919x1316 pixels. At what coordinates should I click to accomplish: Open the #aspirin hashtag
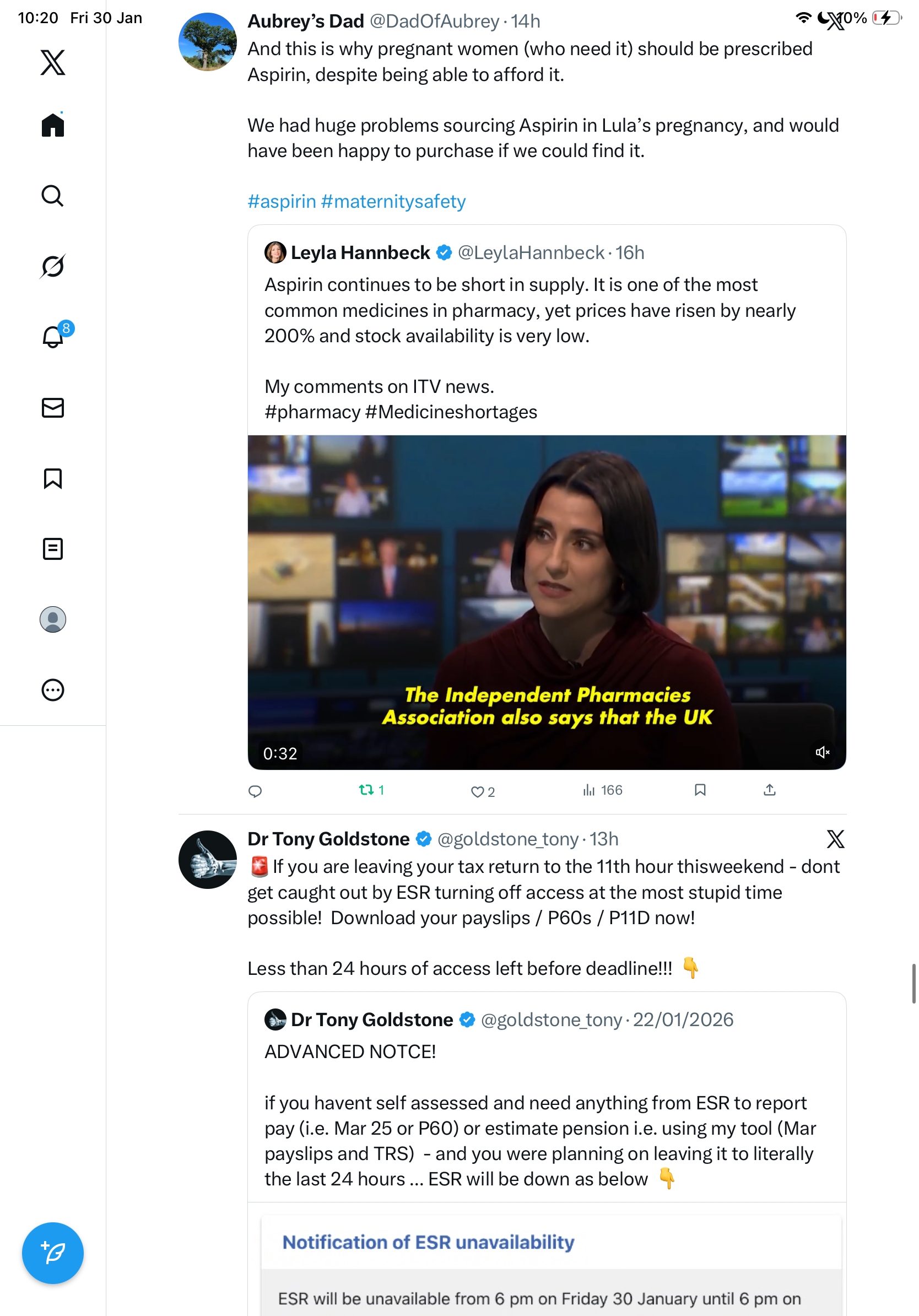[x=282, y=202]
